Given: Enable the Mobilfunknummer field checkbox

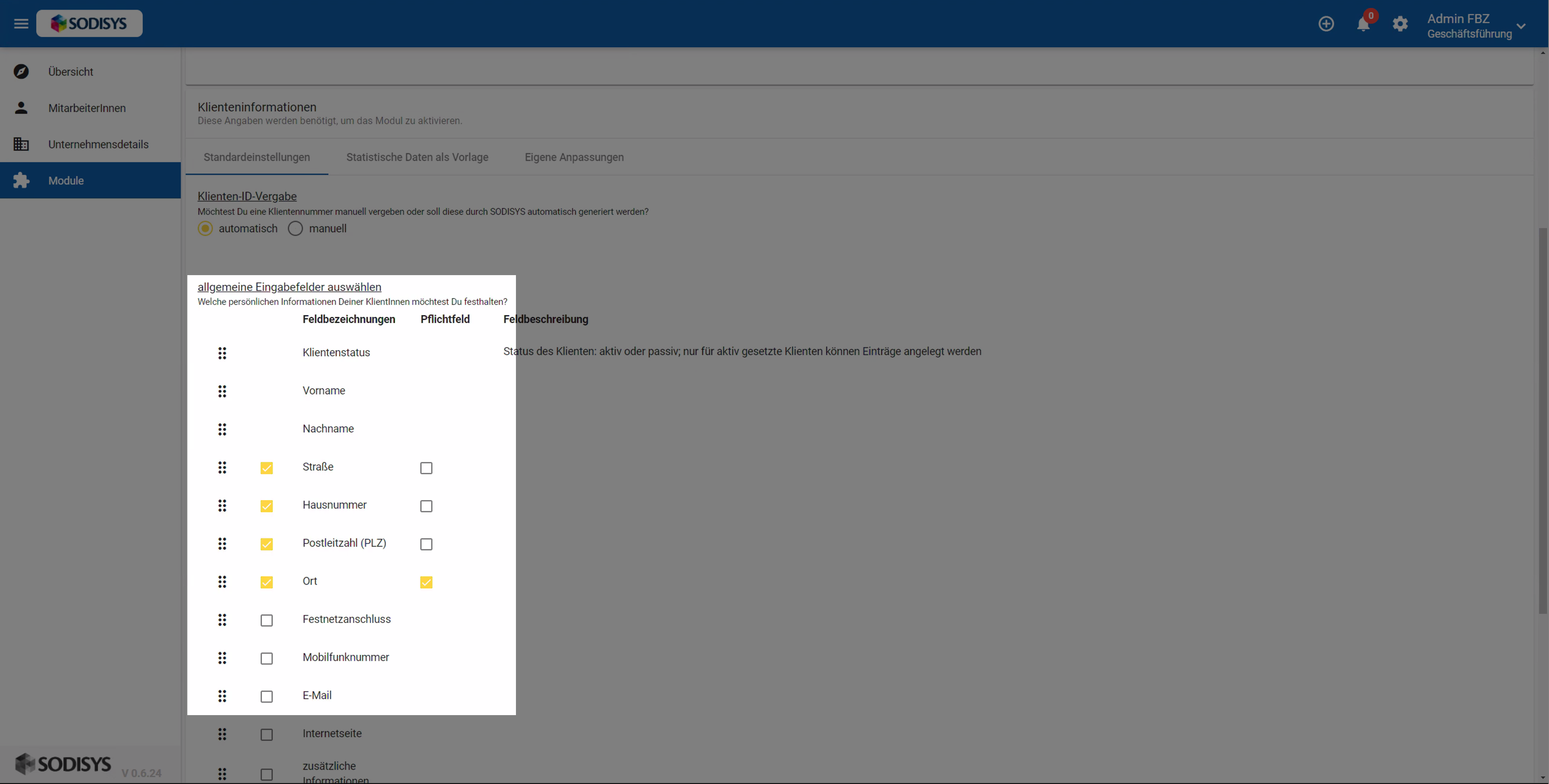Looking at the screenshot, I should click(x=266, y=658).
